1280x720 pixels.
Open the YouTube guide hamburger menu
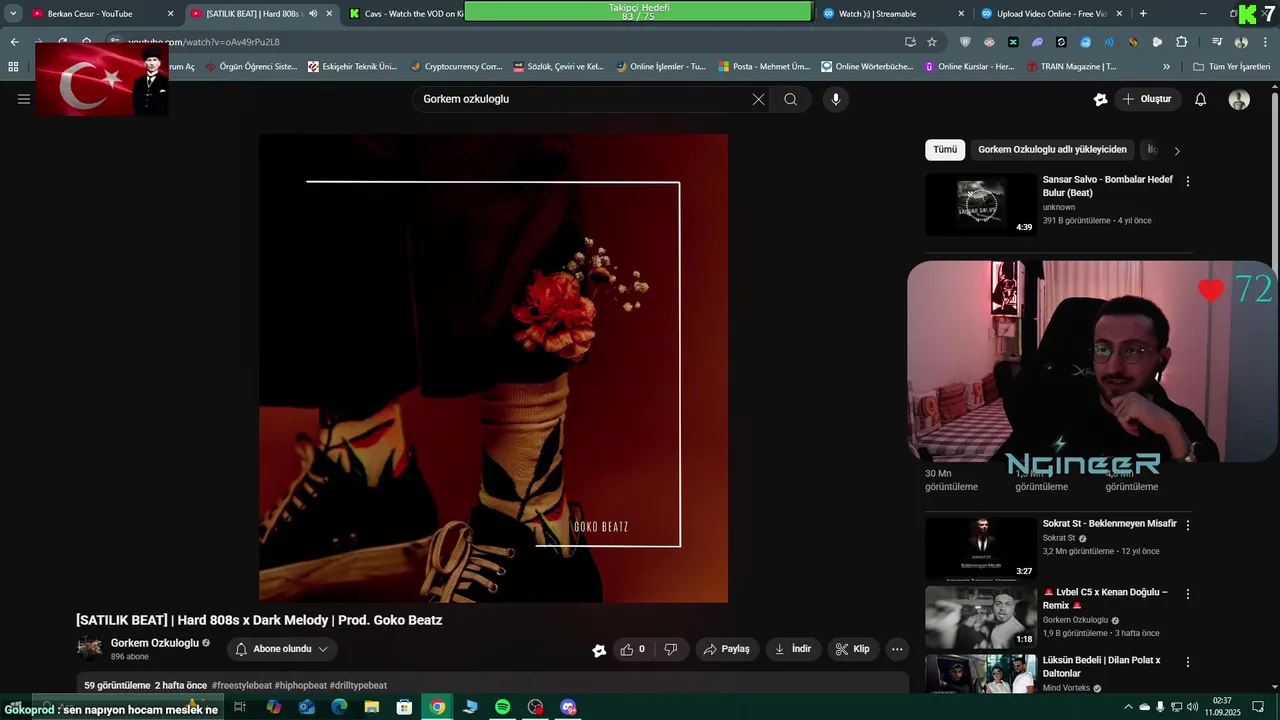[x=24, y=99]
